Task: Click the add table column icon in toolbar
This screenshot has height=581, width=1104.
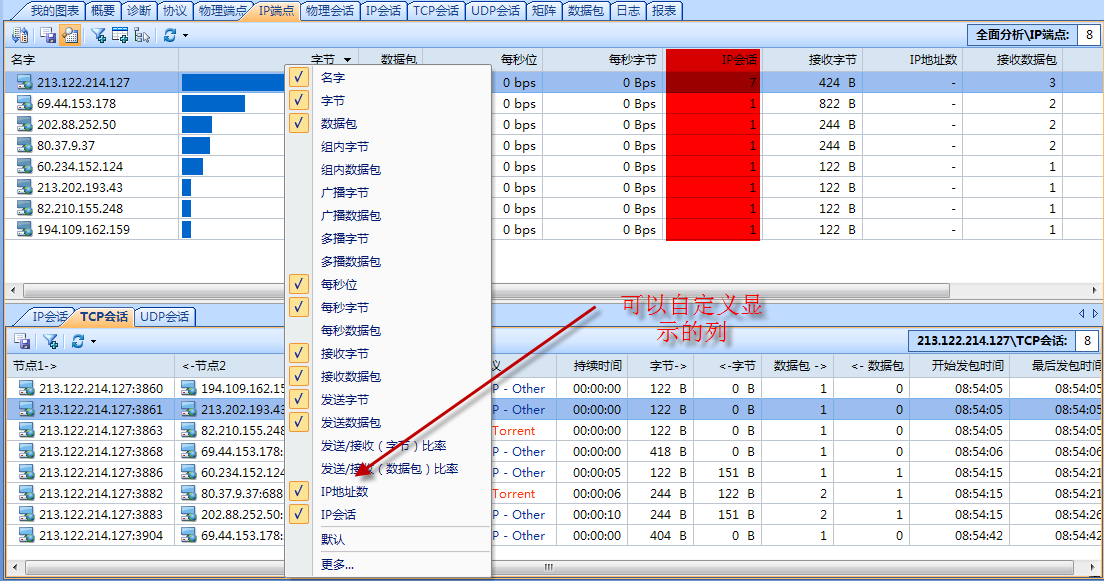Action: pos(119,35)
